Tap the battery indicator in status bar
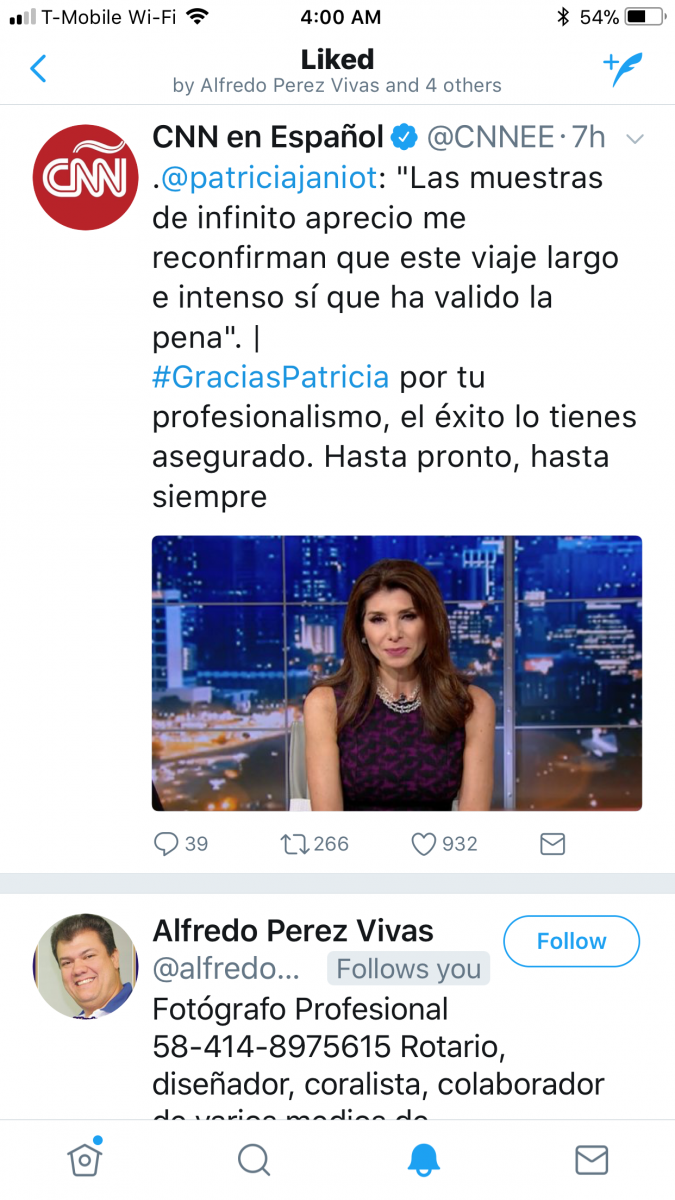Image resolution: width=675 pixels, height=1200 pixels. (645, 17)
